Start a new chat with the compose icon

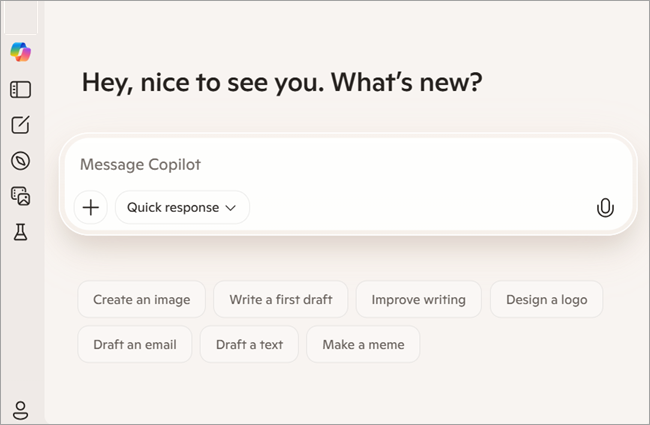point(20,125)
